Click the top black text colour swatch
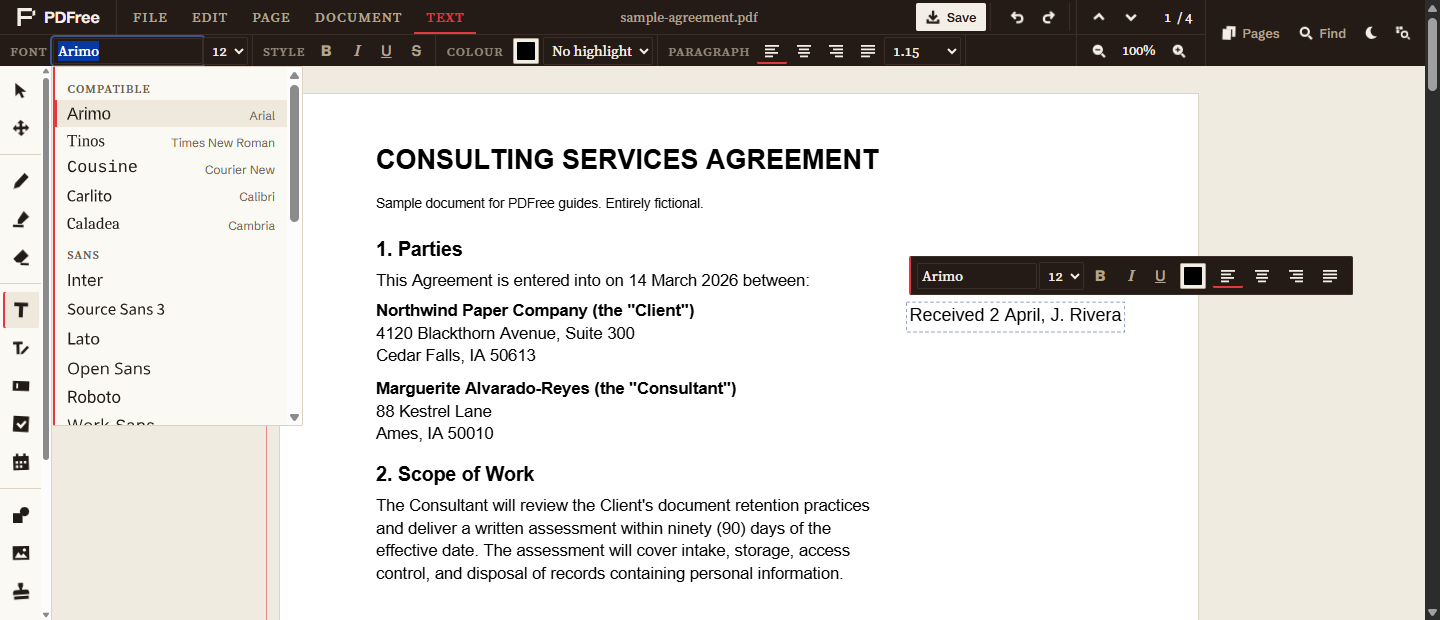1440x620 pixels. [526, 51]
